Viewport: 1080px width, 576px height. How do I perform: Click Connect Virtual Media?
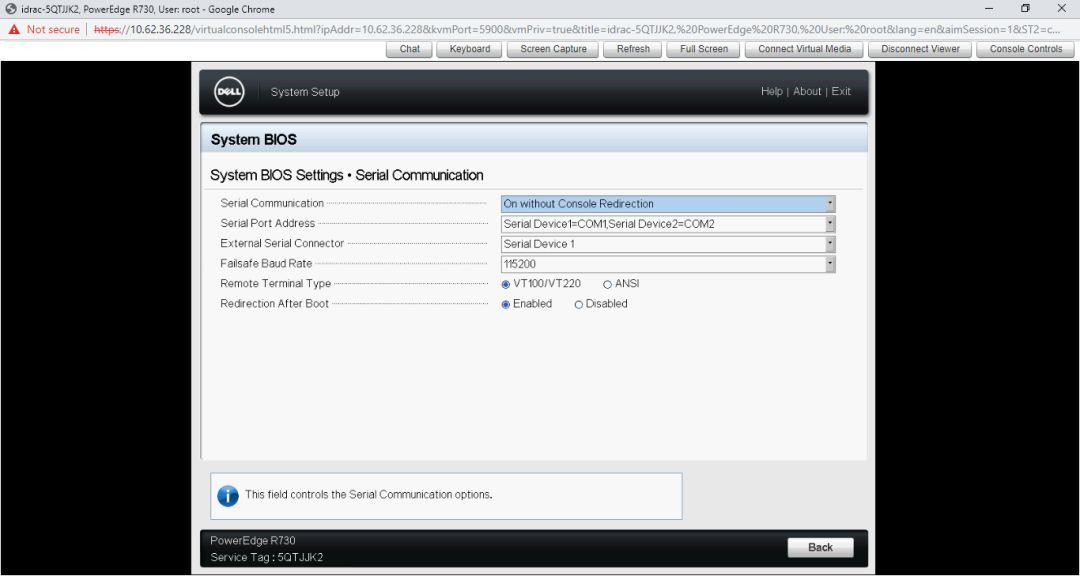coord(804,49)
